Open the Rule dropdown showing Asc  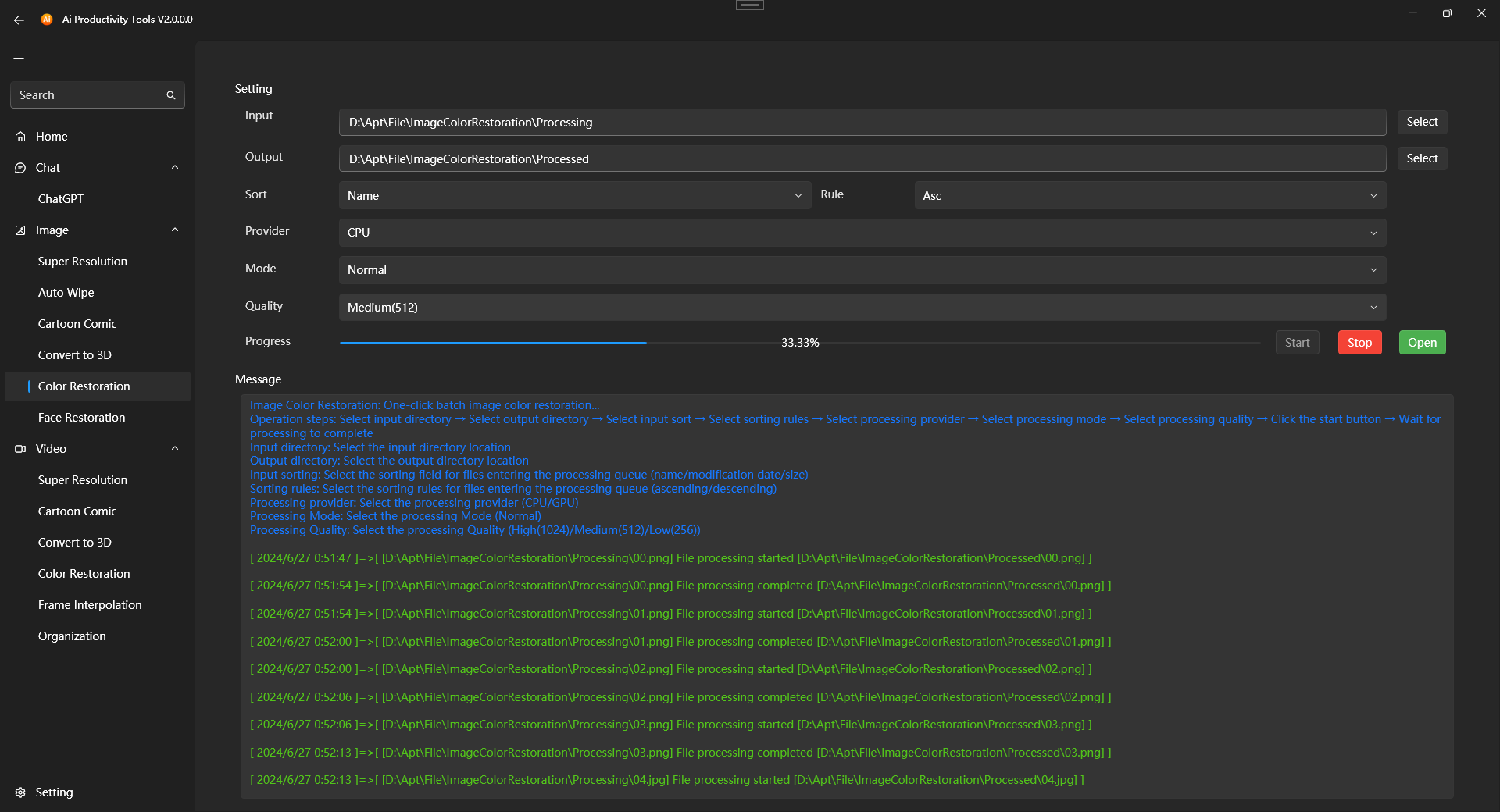(1150, 195)
